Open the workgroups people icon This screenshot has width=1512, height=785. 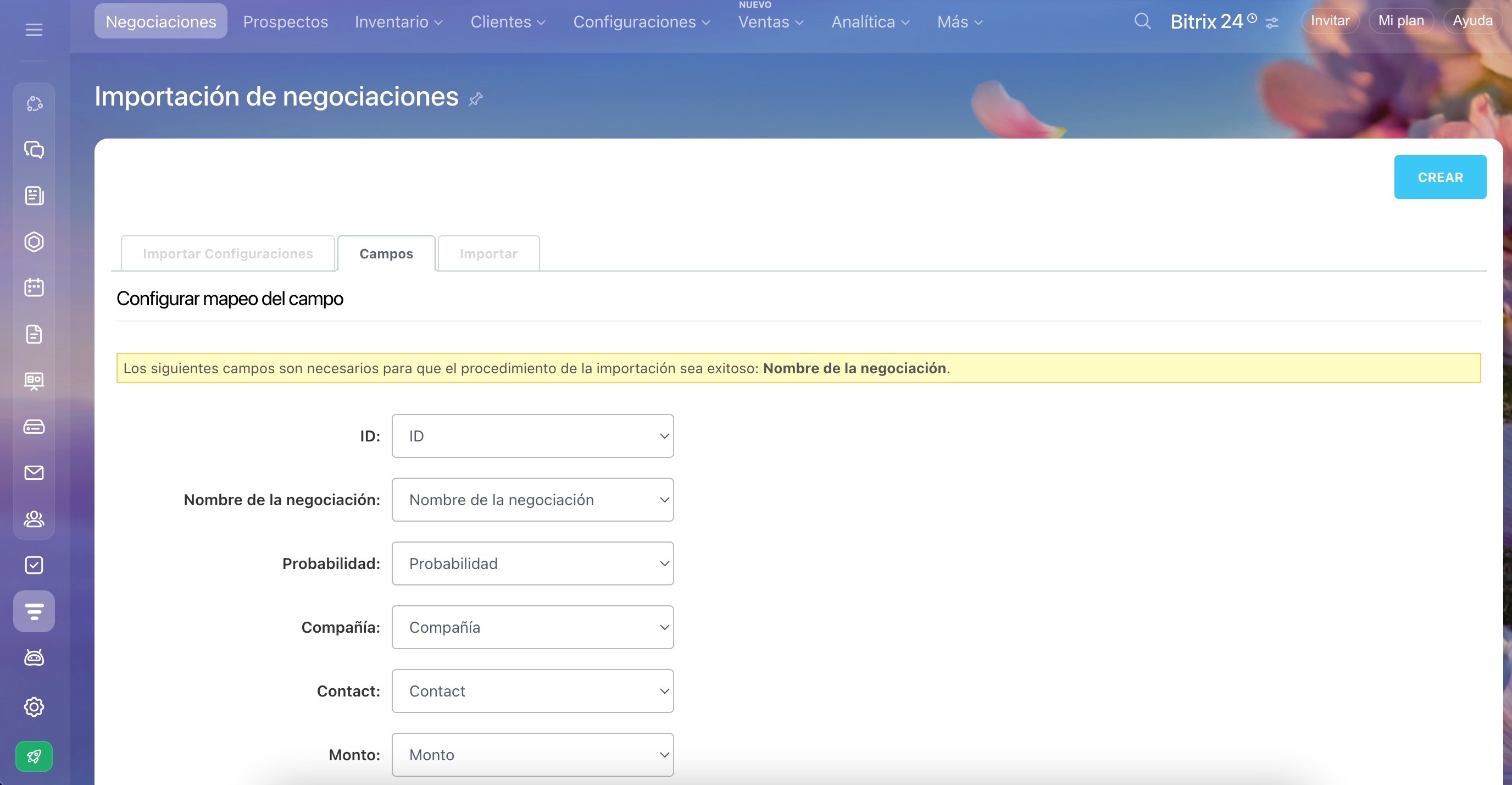[34, 519]
